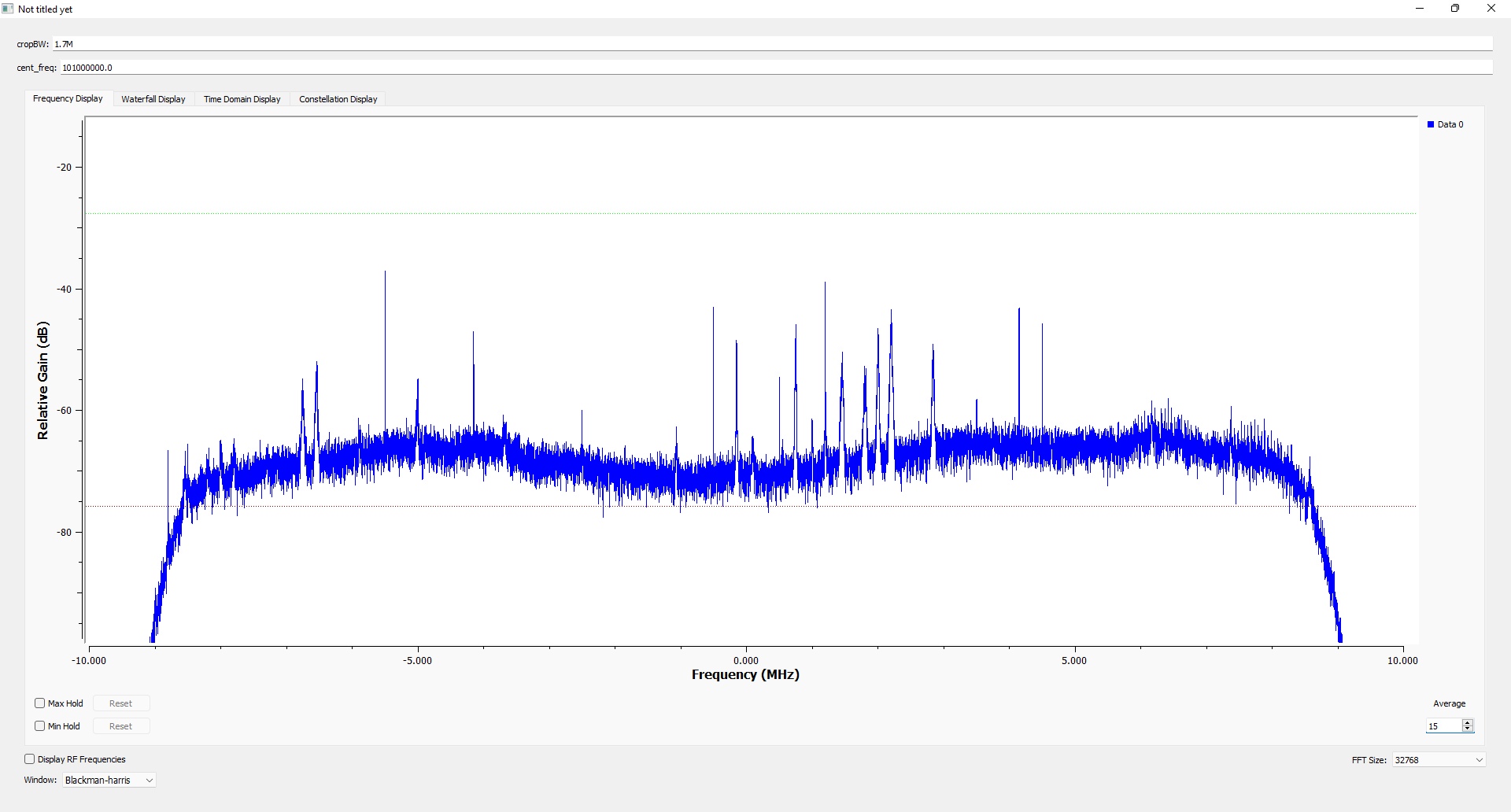Toggle Display RF Frequencies checkbox
This screenshot has width=1511, height=812.
point(30,759)
